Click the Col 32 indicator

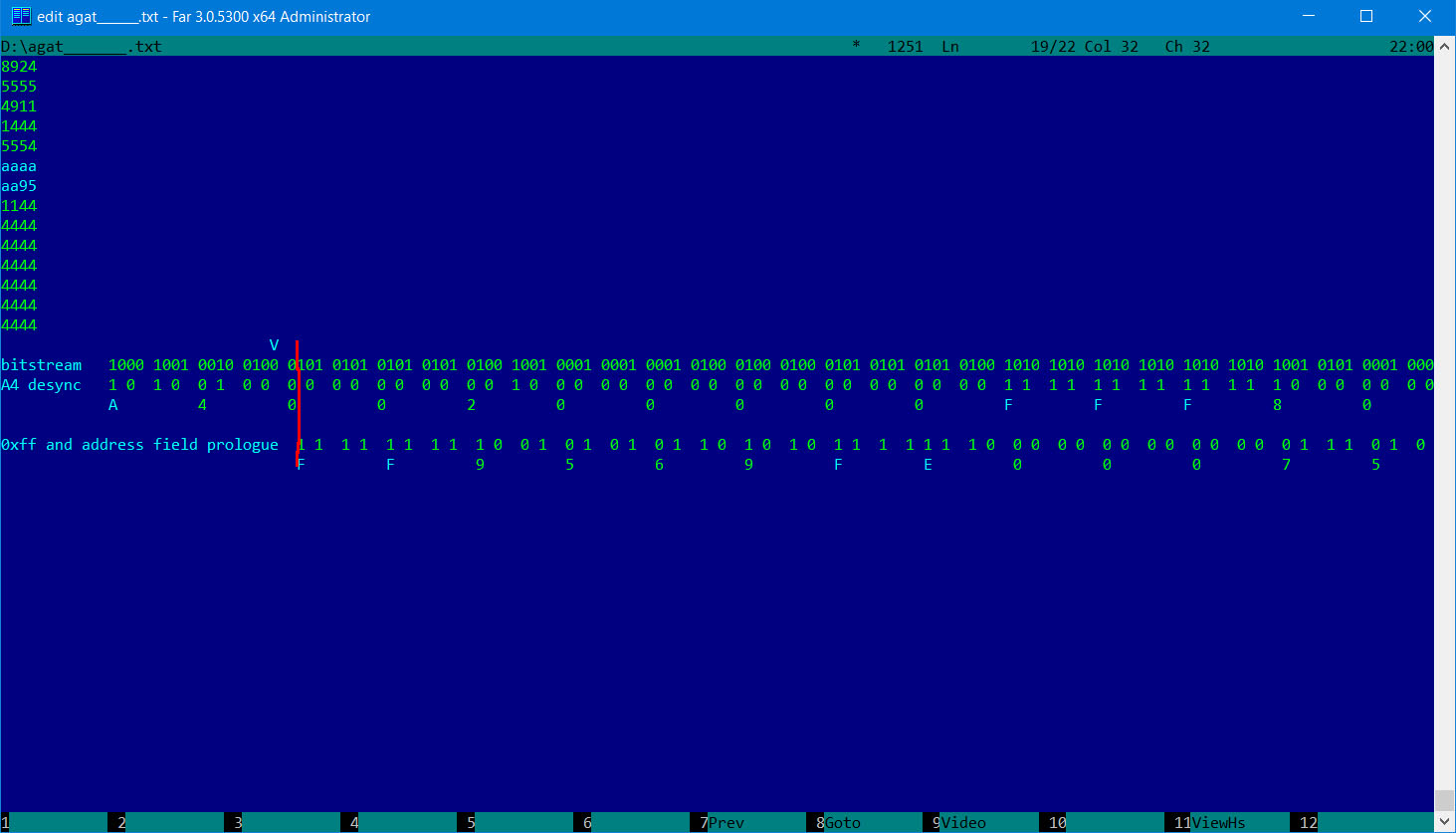[x=1112, y=47]
